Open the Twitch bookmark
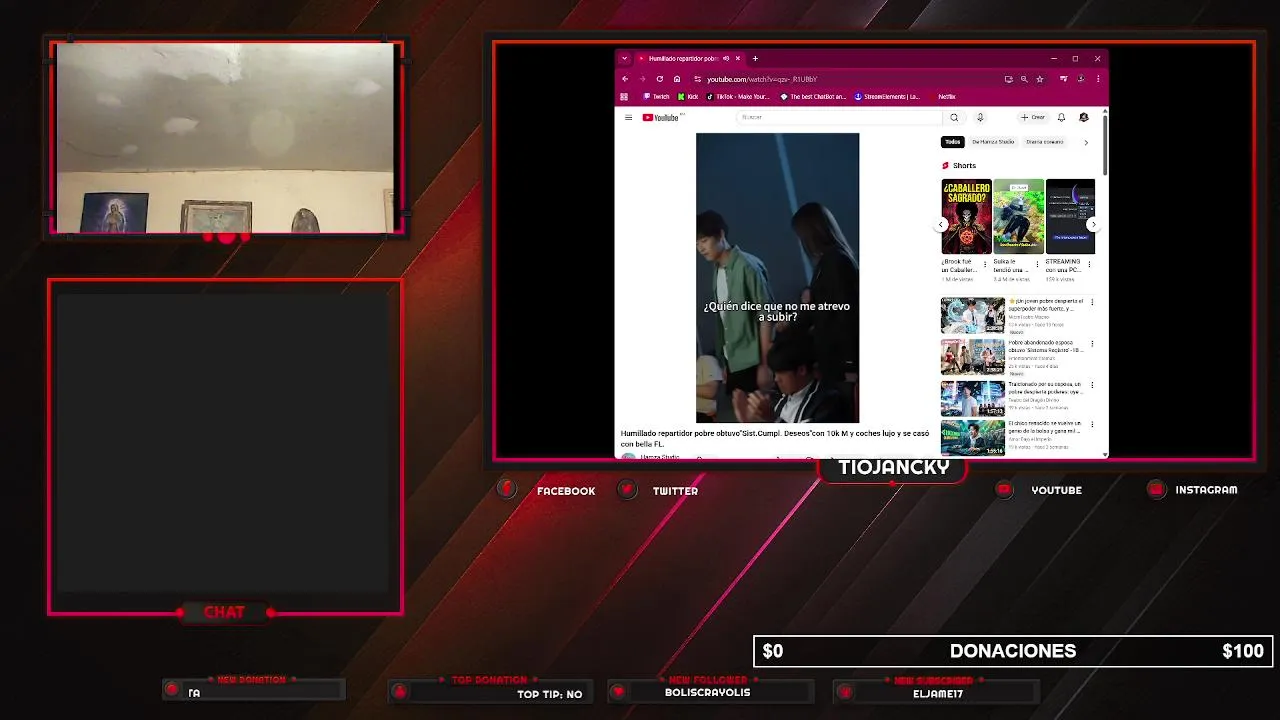This screenshot has height=720, width=1280. point(656,97)
